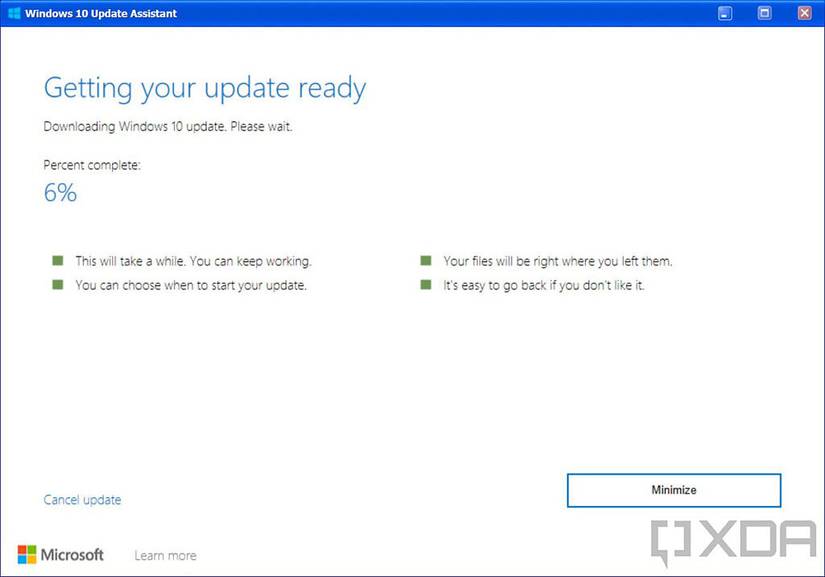
Task: Click the Windows logo in title bar
Action: pos(14,13)
